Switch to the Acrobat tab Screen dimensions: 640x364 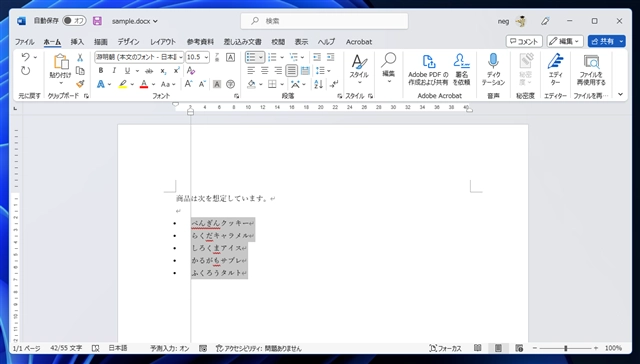pyautogui.click(x=359, y=42)
